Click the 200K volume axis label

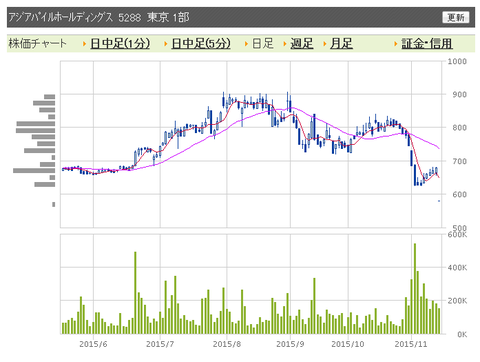click(x=457, y=301)
